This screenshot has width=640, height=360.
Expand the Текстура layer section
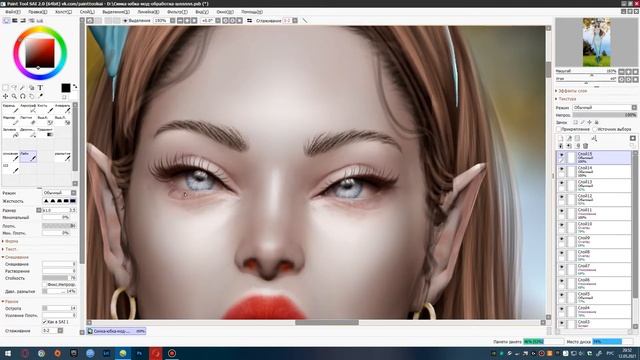click(x=566, y=99)
